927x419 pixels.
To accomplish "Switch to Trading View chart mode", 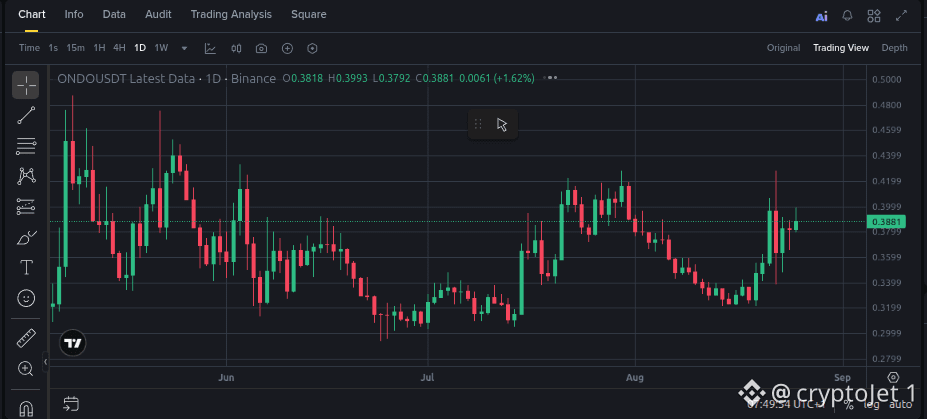I will point(841,48).
